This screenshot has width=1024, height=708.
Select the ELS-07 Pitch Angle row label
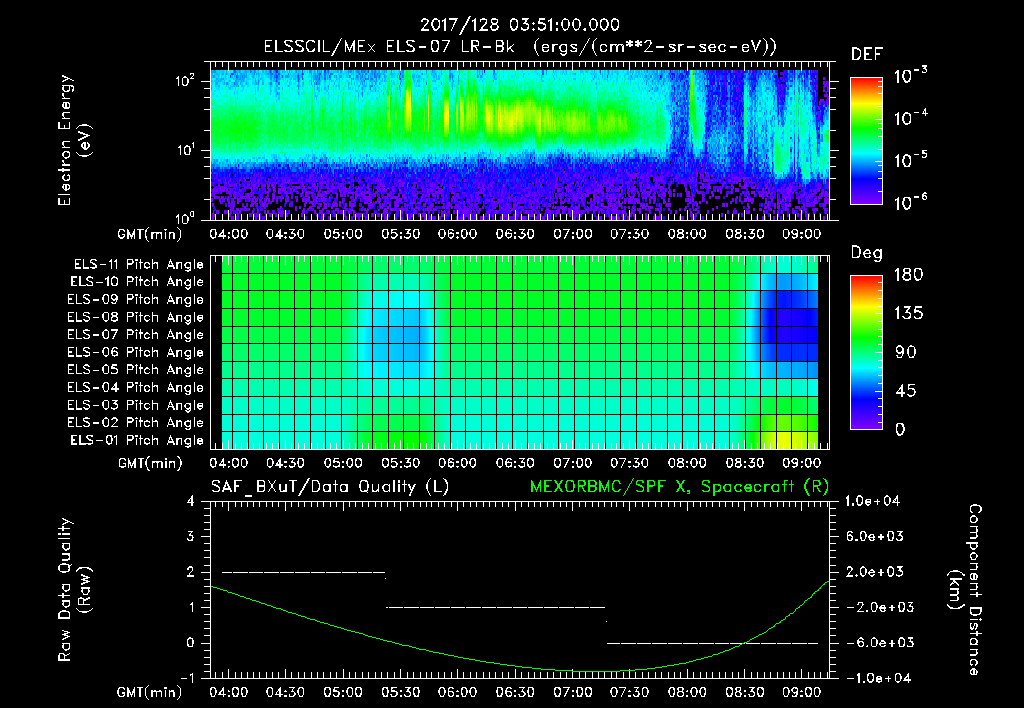(x=136, y=334)
